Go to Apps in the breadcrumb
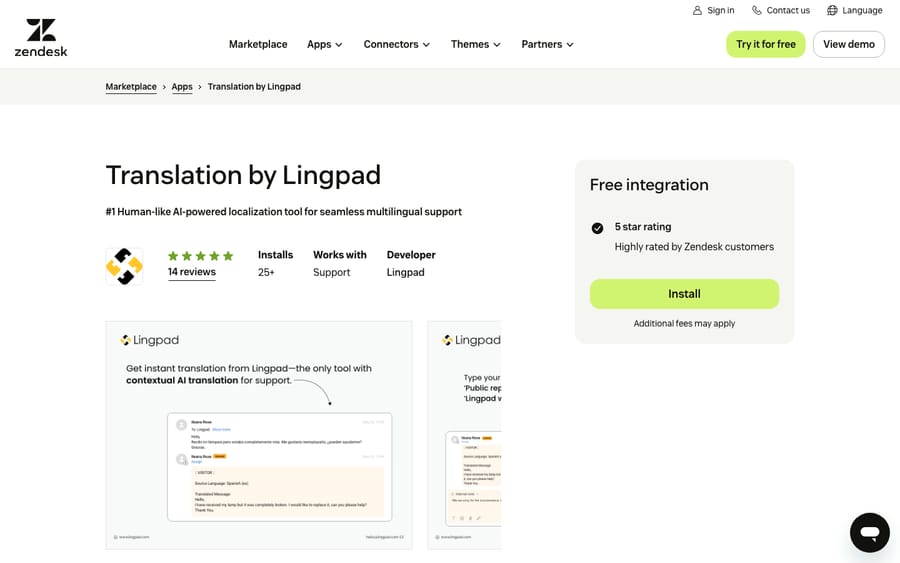Screen dimensions: 900x563 (x=182, y=87)
